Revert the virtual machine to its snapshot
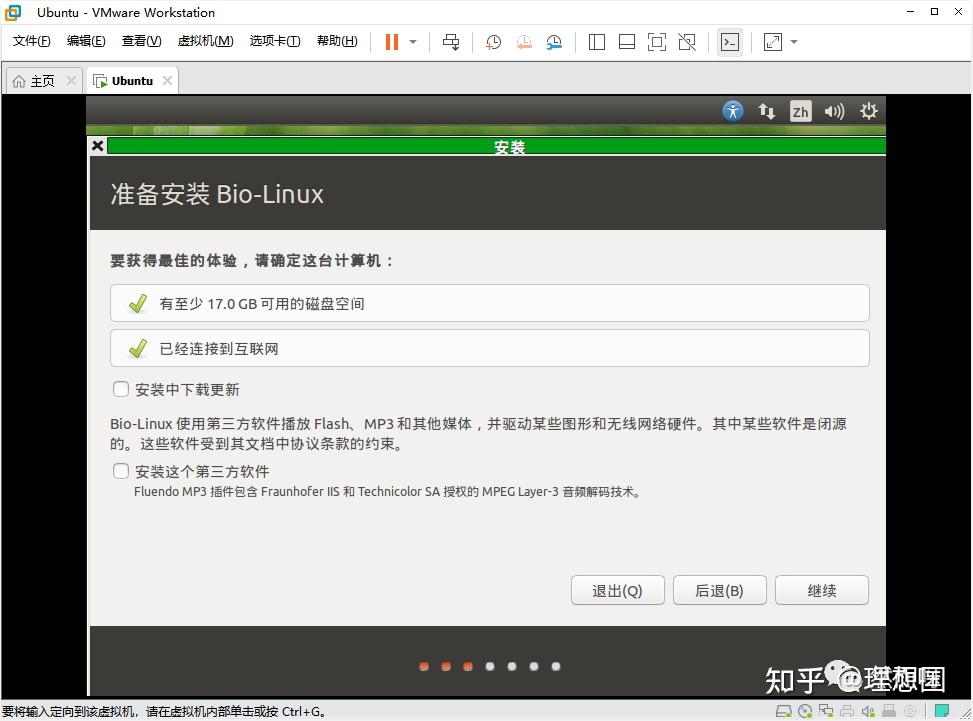The width and height of the screenshot is (973, 721). point(521,41)
